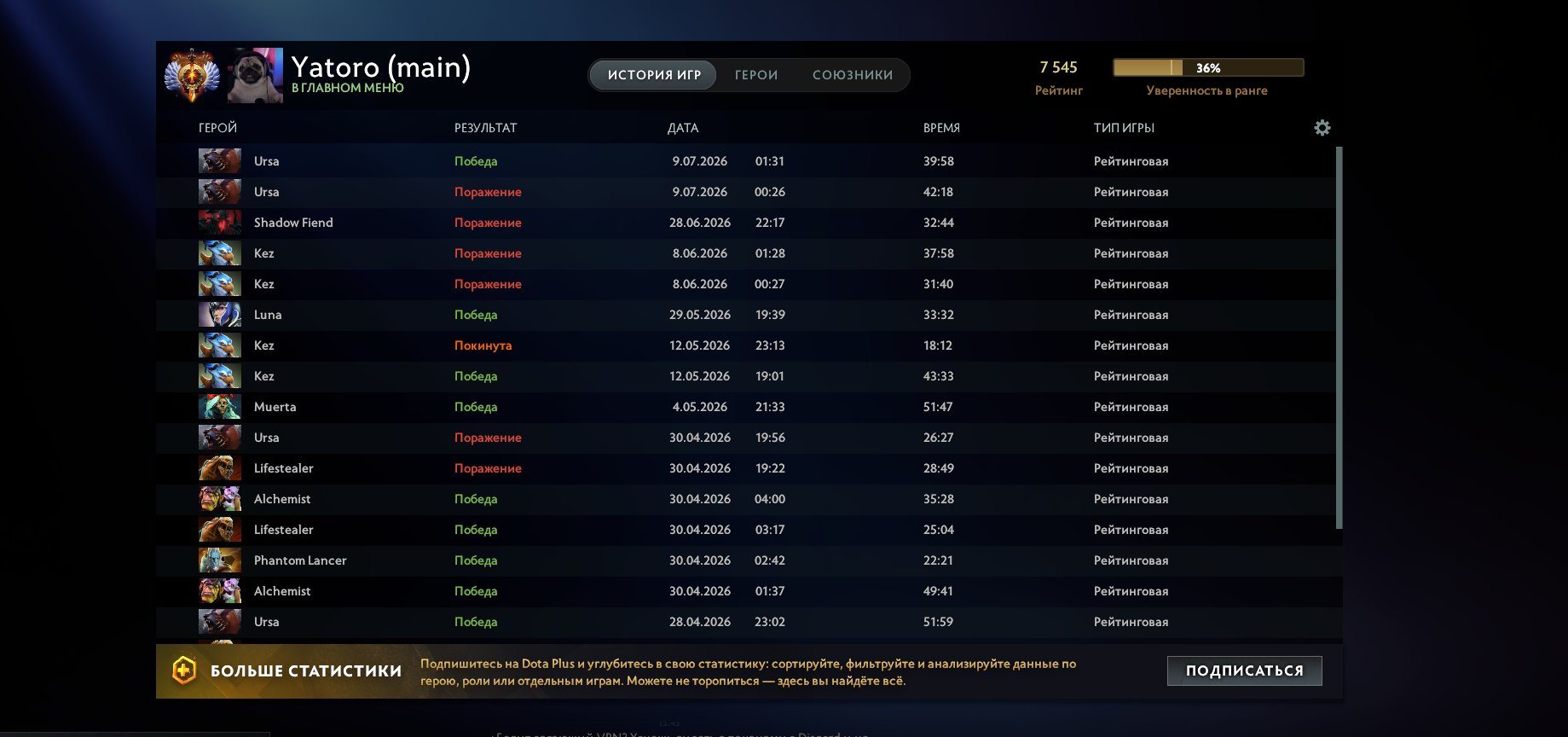Click the Muerta hero name
The height and width of the screenshot is (737, 1568).
[275, 407]
